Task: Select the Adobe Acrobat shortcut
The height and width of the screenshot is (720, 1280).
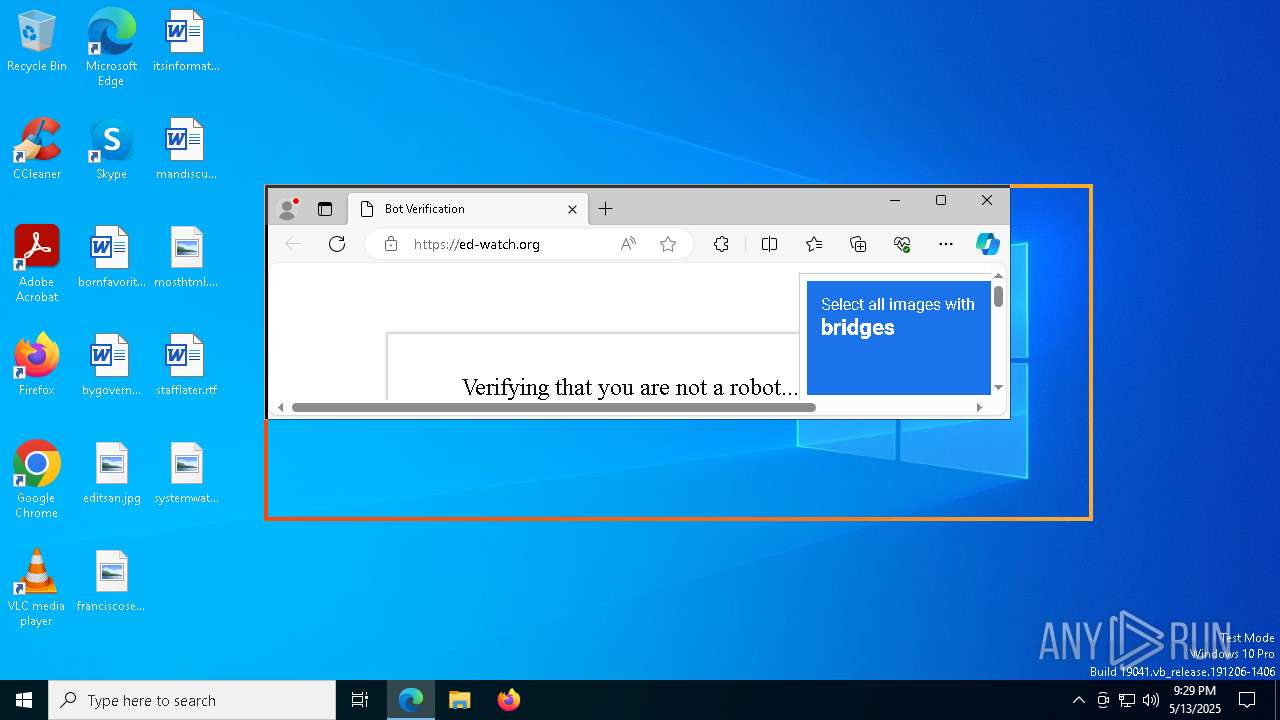Action: click(x=37, y=263)
